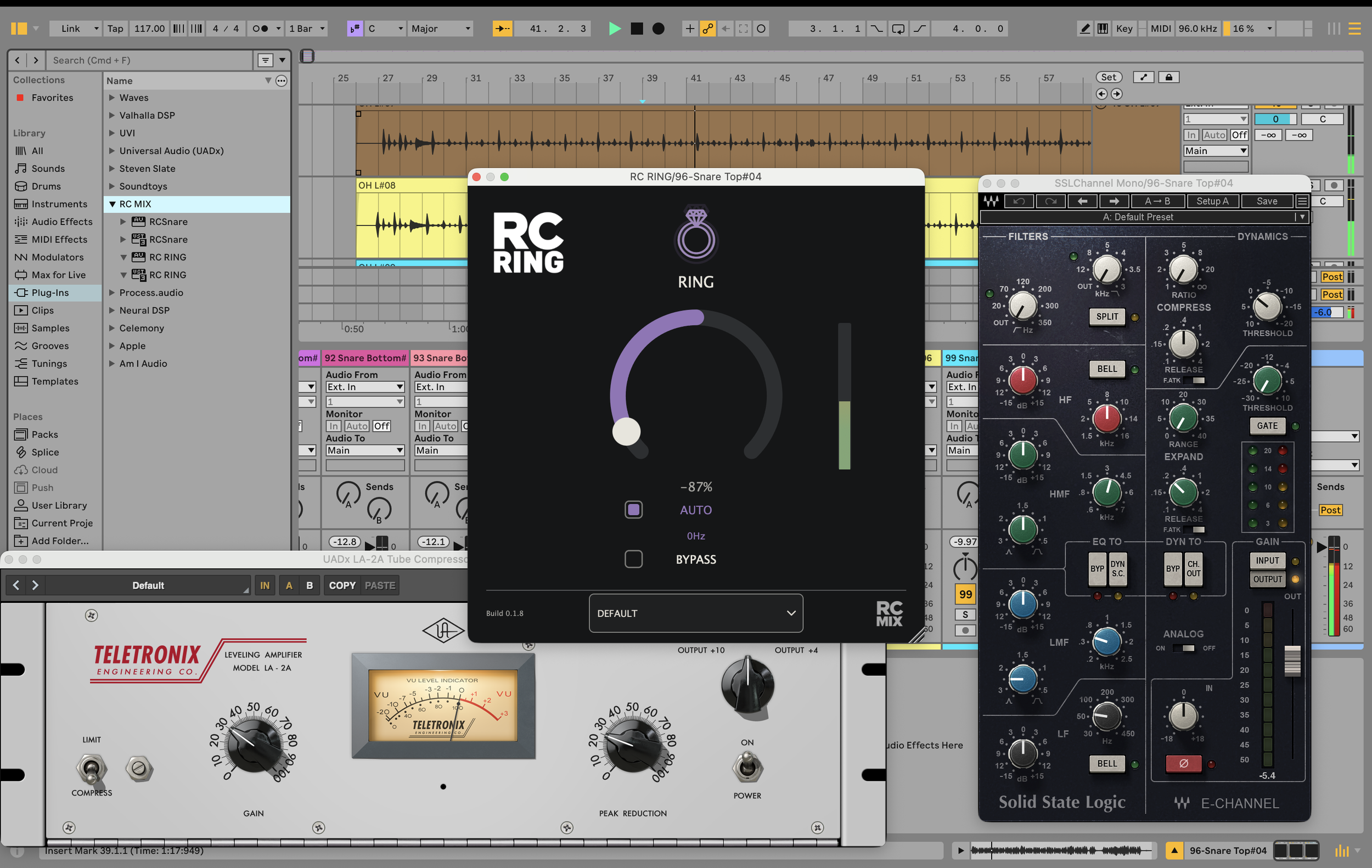The width and height of the screenshot is (1372, 868).
Task: Start playback with the Play button
Action: pyautogui.click(x=614, y=29)
